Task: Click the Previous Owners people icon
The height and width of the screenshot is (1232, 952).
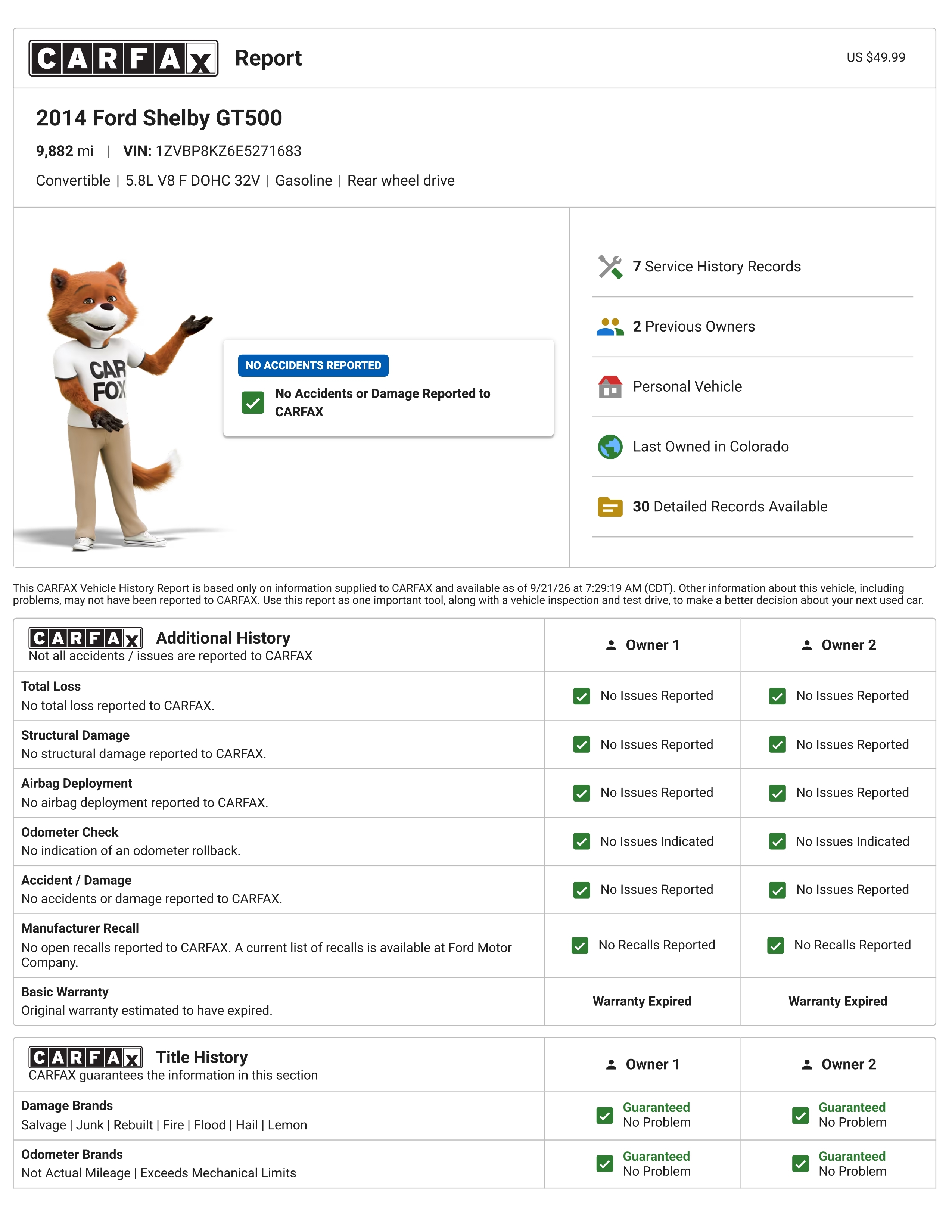Action: pos(610,327)
